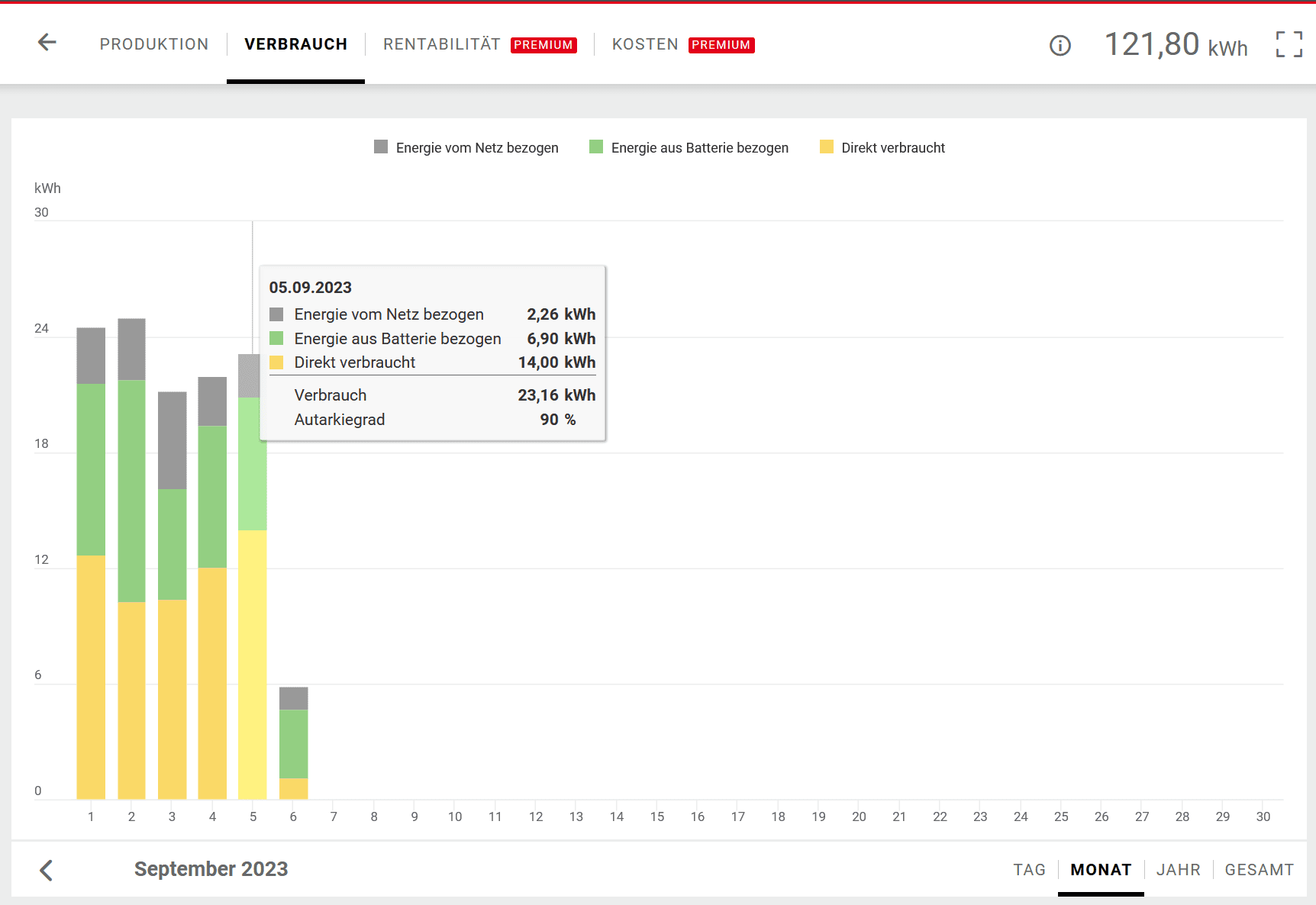Click the '2,26 kWh' grid value in tooltip
1316x905 pixels.
click(561, 314)
